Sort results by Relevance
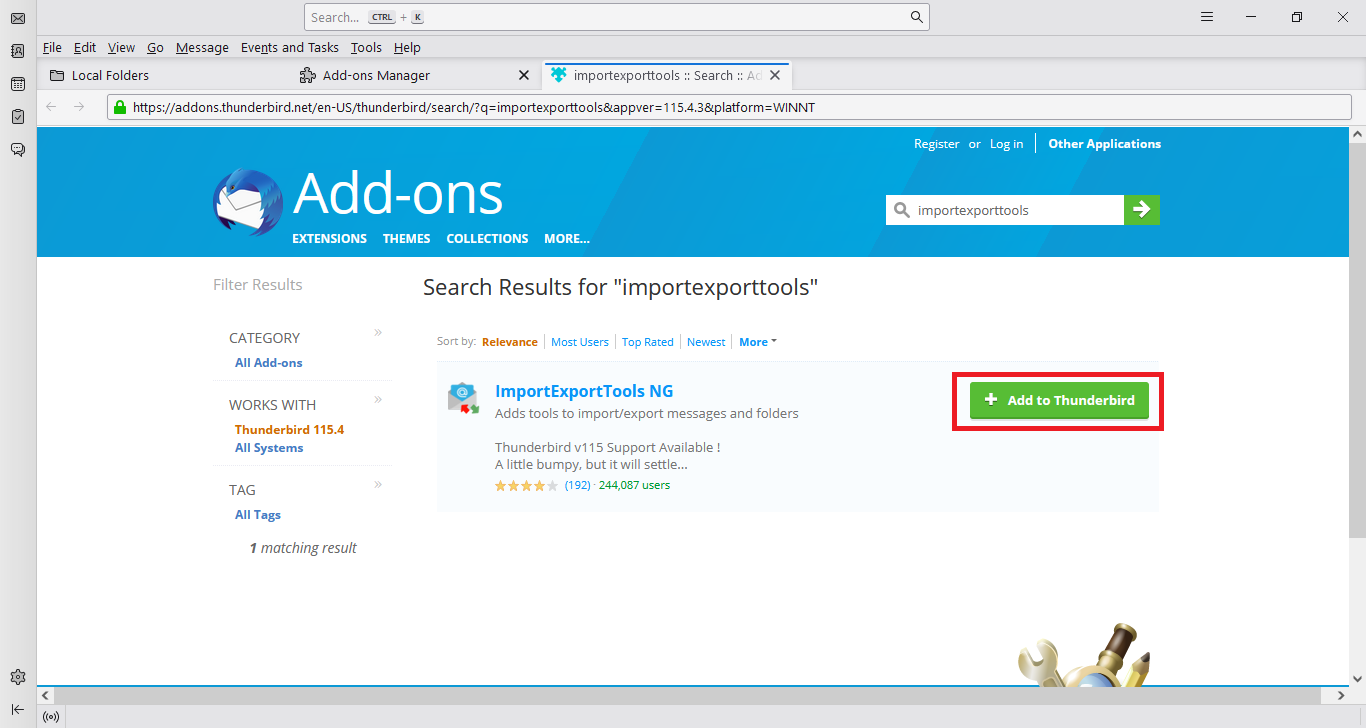The image size is (1366, 728). click(509, 342)
